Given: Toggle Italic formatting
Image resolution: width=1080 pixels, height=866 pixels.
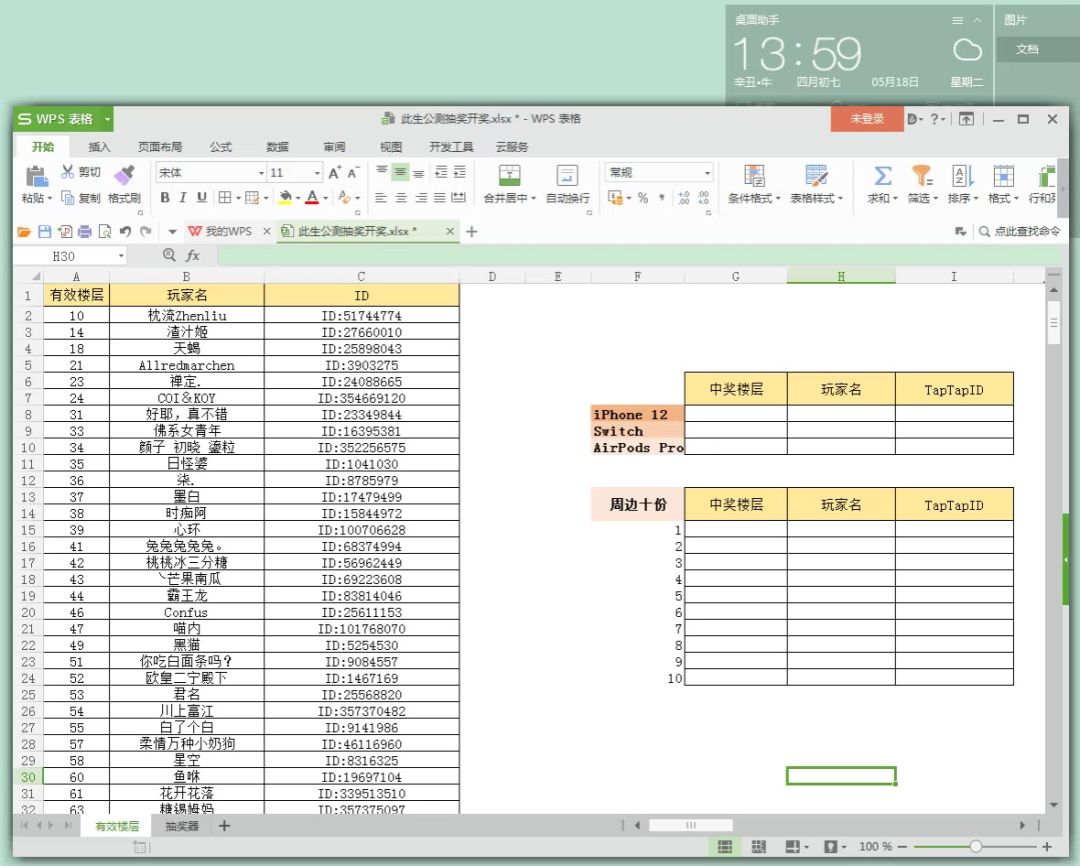Looking at the screenshot, I should (183, 198).
